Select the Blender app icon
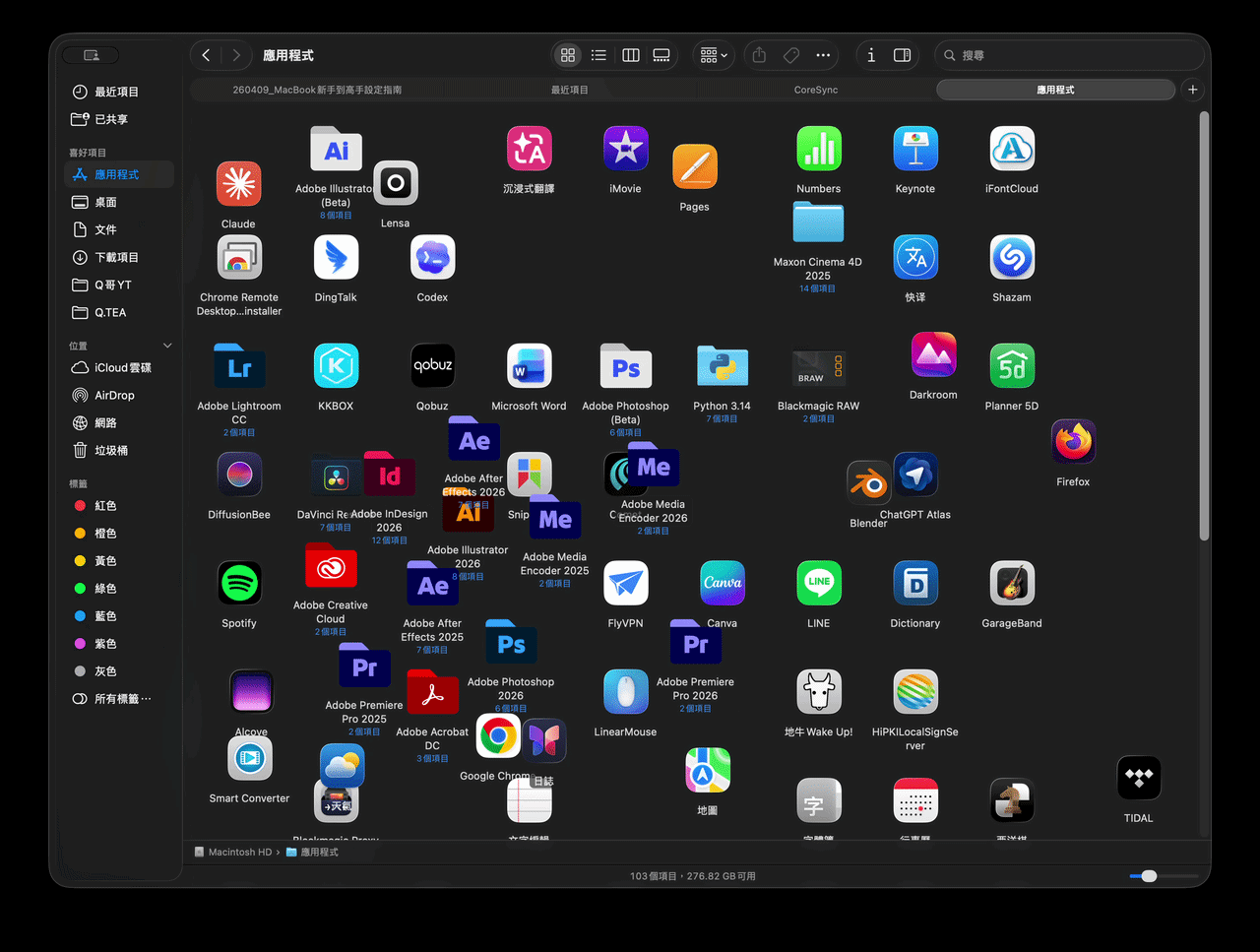Image resolution: width=1260 pixels, height=952 pixels. pyautogui.click(x=868, y=483)
